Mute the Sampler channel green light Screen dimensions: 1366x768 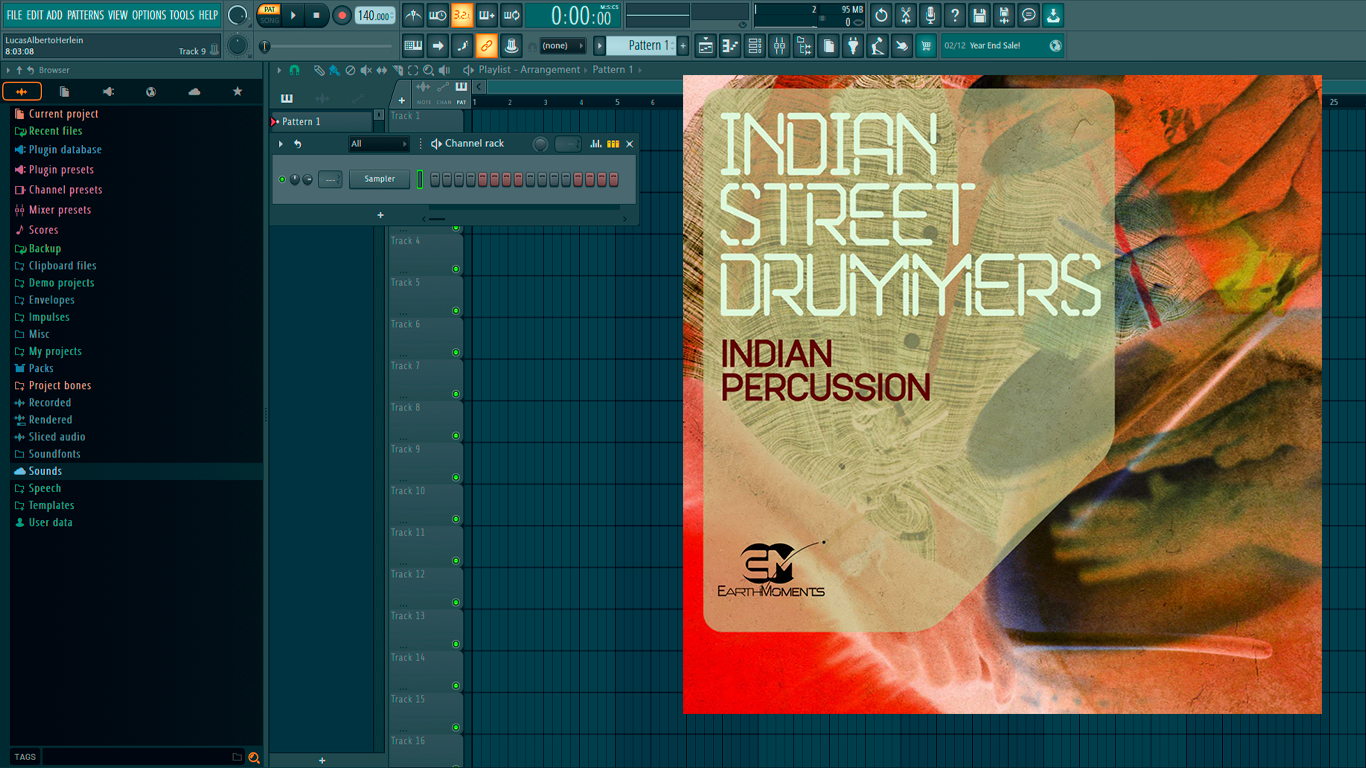[x=282, y=179]
